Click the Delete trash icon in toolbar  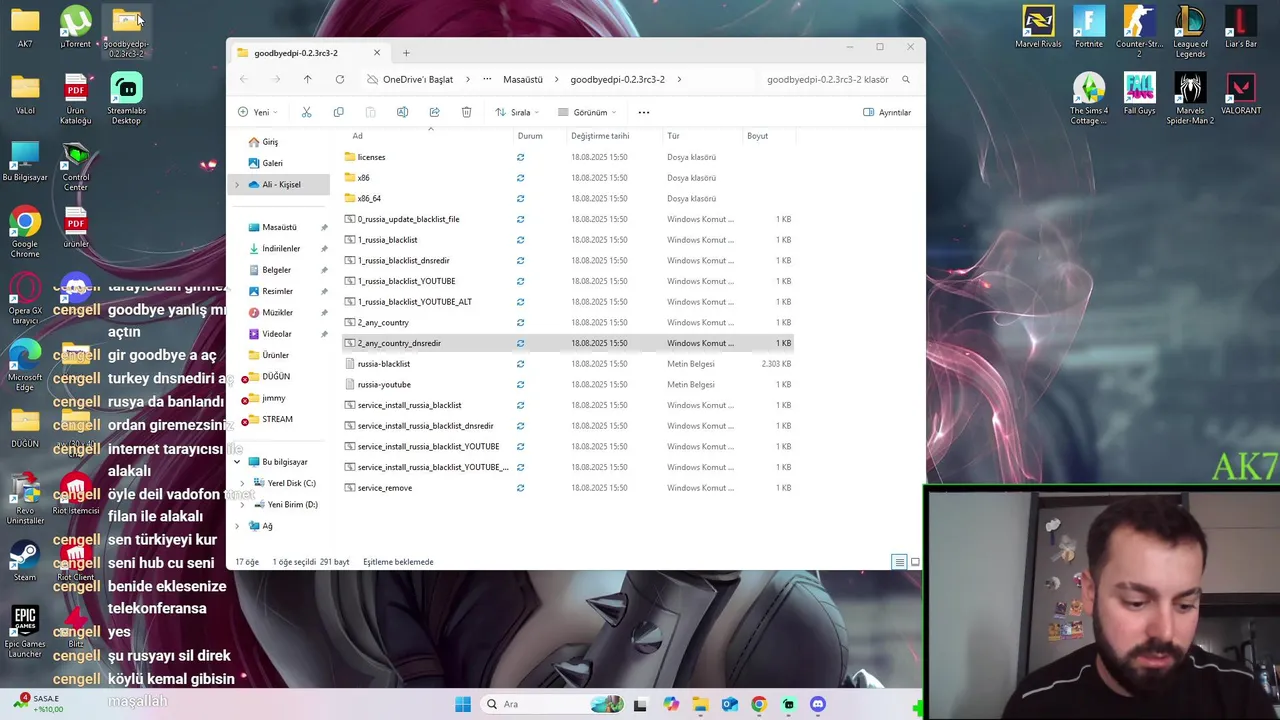click(x=466, y=112)
